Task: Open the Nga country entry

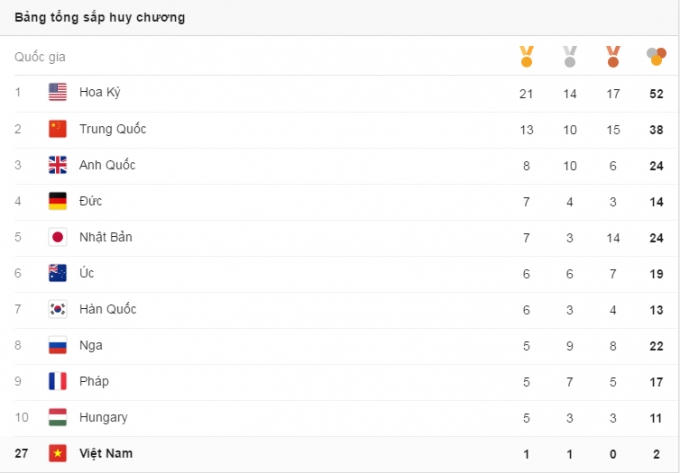Action: click(91, 345)
